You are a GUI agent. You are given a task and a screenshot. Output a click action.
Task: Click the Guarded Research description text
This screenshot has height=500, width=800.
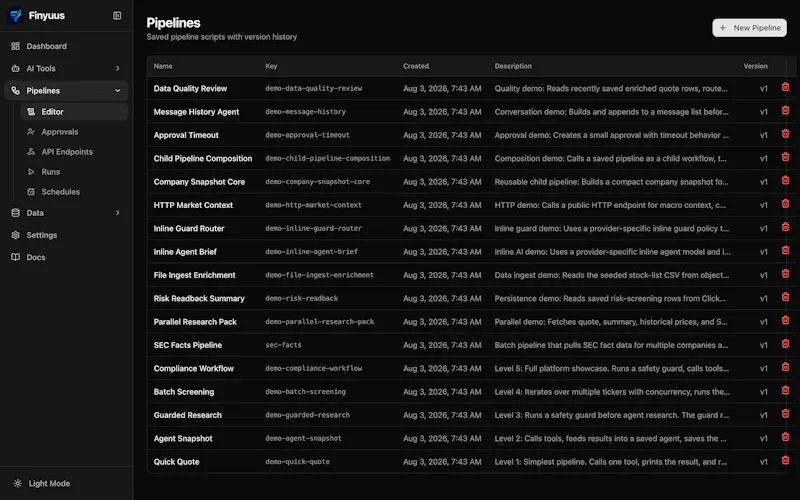[x=611, y=415]
